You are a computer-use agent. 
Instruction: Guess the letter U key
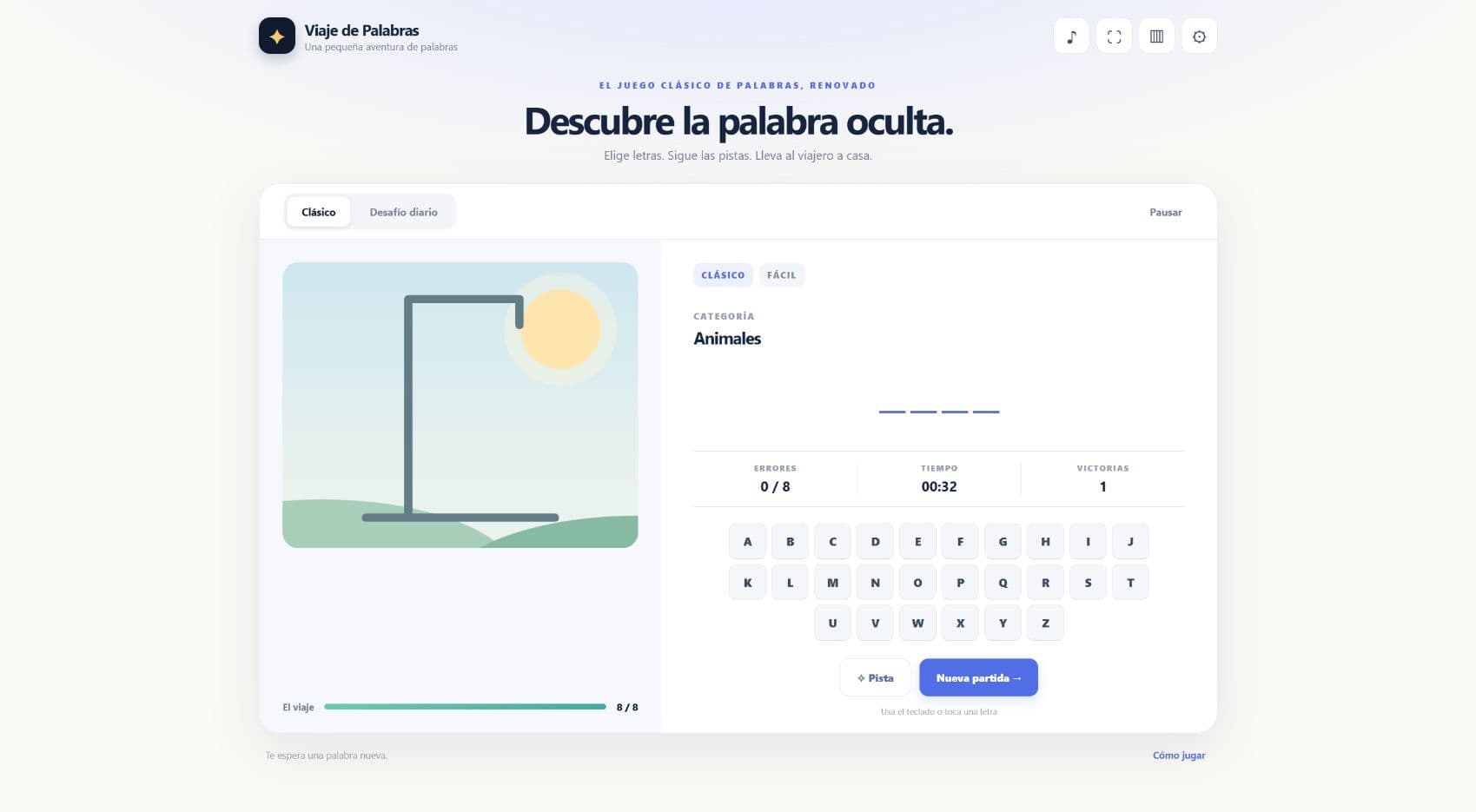832,623
